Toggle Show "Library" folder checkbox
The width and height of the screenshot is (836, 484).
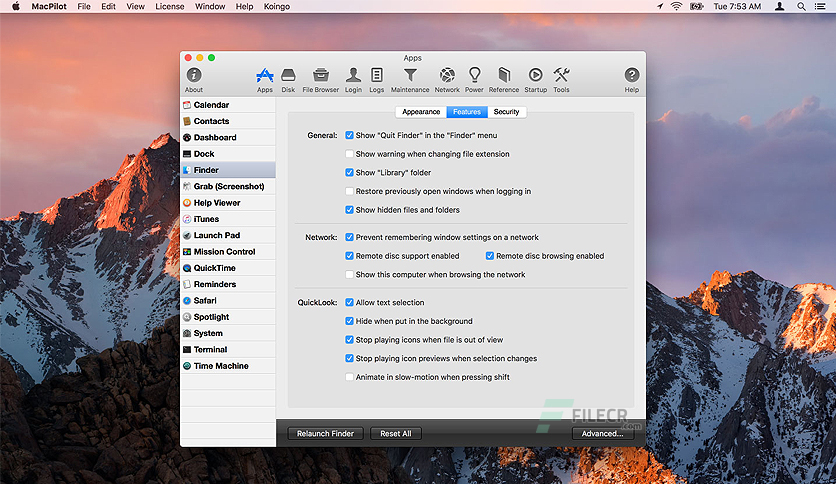click(x=349, y=173)
